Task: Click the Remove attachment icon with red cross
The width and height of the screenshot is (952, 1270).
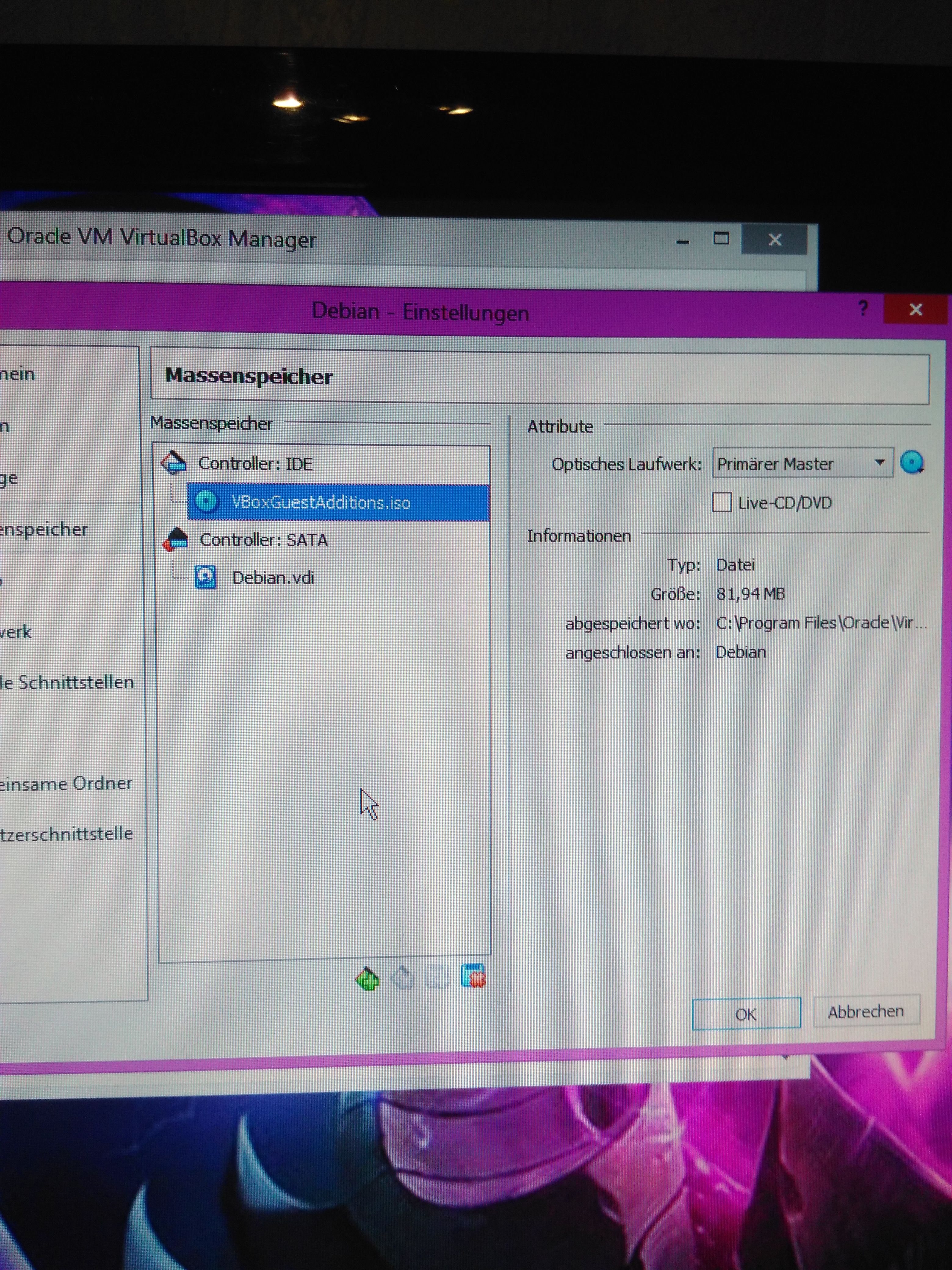Action: (x=473, y=976)
